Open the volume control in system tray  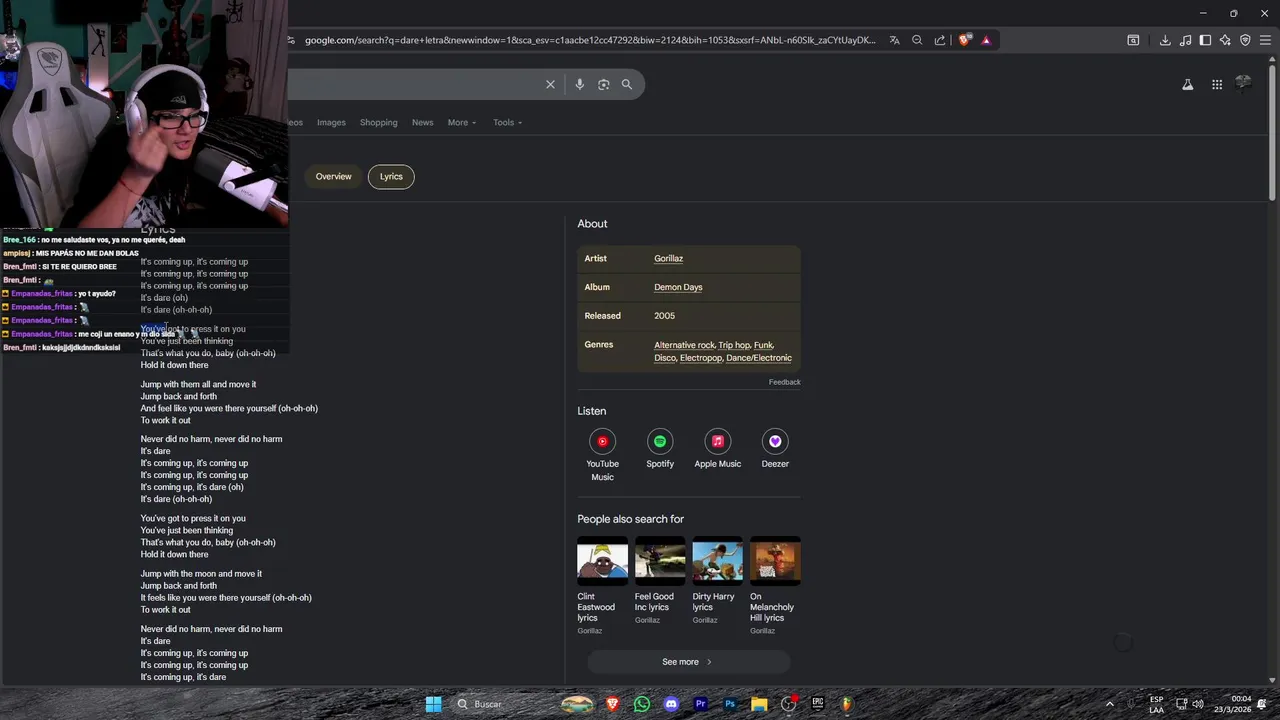pos(1198,704)
